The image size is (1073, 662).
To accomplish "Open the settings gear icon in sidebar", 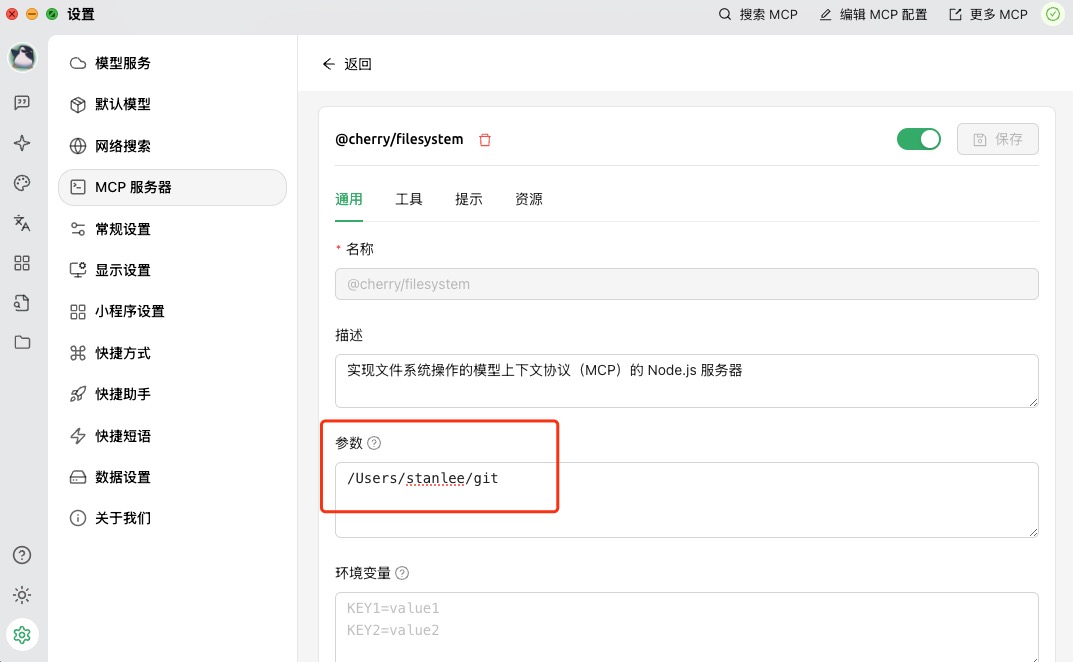I will coord(22,635).
